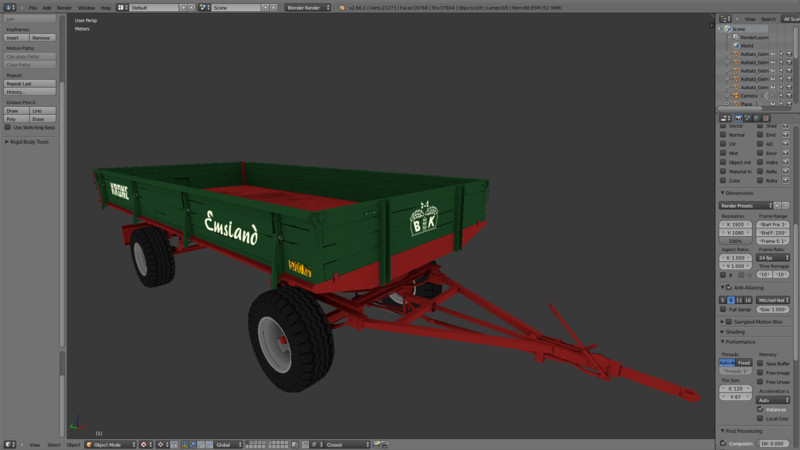This screenshot has width=800, height=450.
Task: Toggle the Normal pass checkbox
Action: (x=723, y=135)
